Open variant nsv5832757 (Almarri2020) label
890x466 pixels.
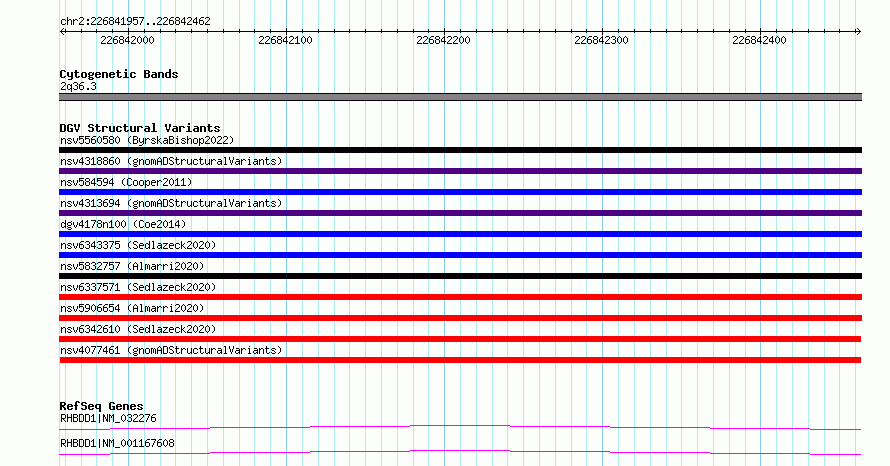click(x=132, y=266)
